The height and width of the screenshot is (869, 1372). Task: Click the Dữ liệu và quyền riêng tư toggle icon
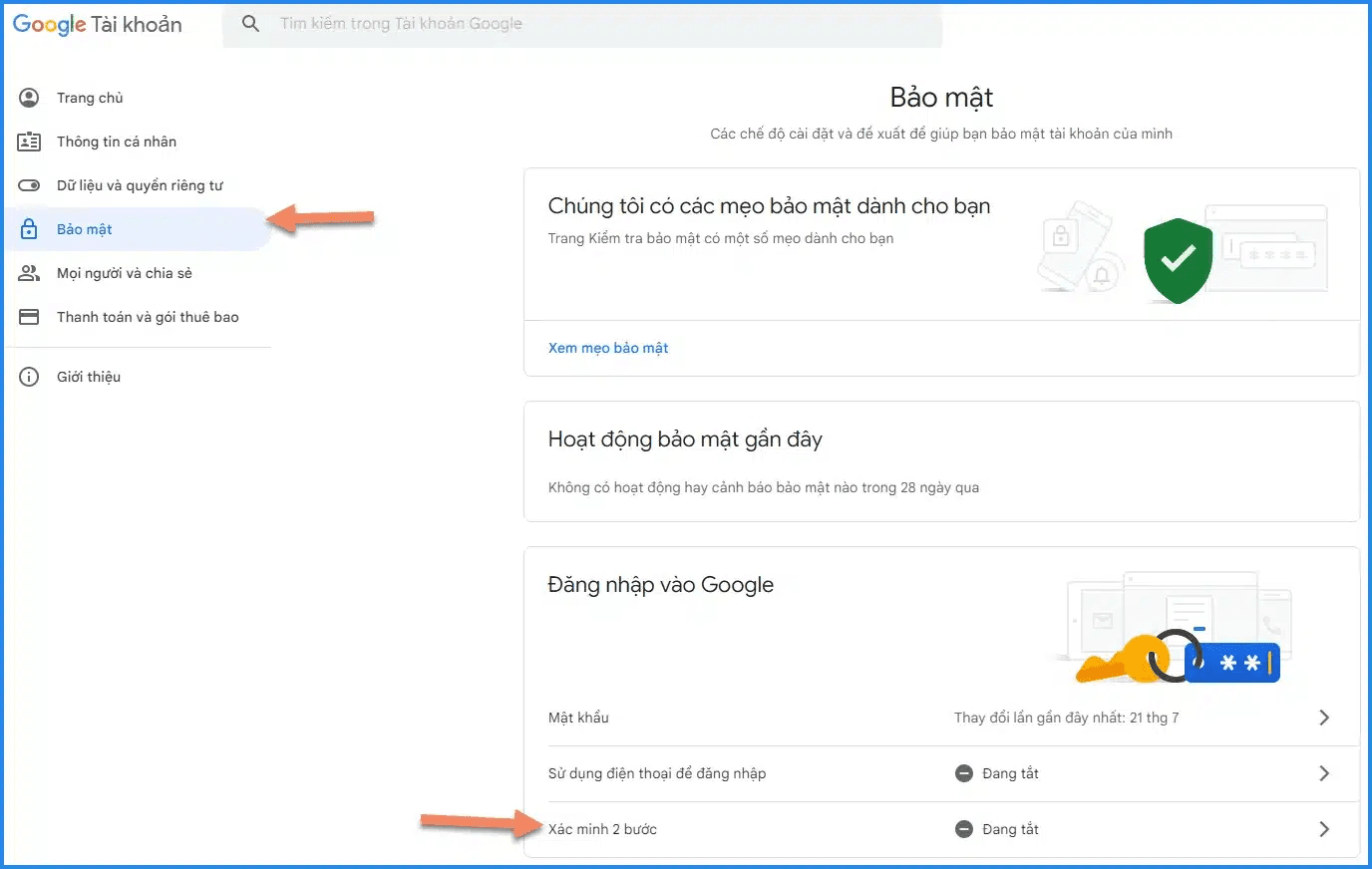(x=29, y=185)
